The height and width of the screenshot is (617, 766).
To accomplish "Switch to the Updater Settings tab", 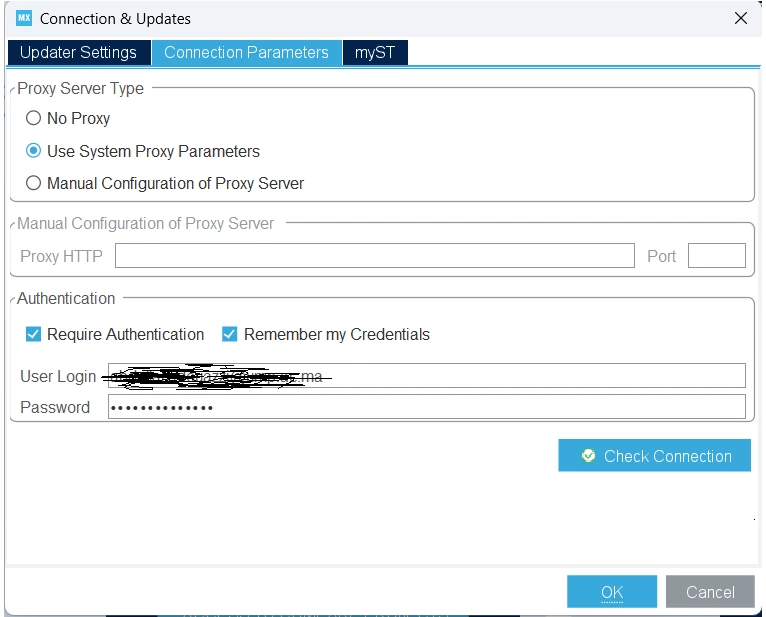I will 79,52.
